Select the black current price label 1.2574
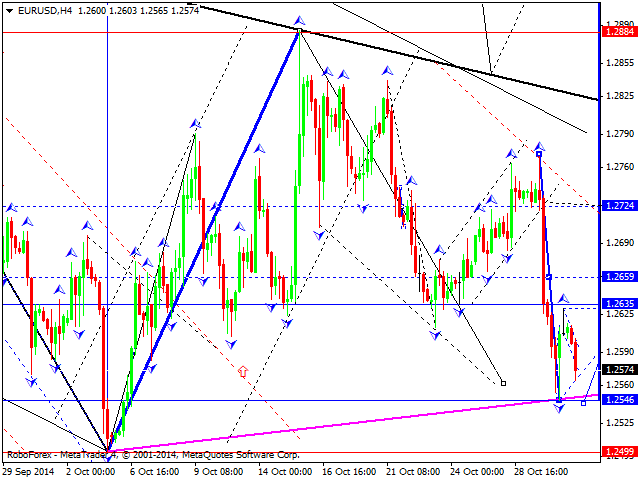Screen dimensions: 640x480 [x=620, y=369]
